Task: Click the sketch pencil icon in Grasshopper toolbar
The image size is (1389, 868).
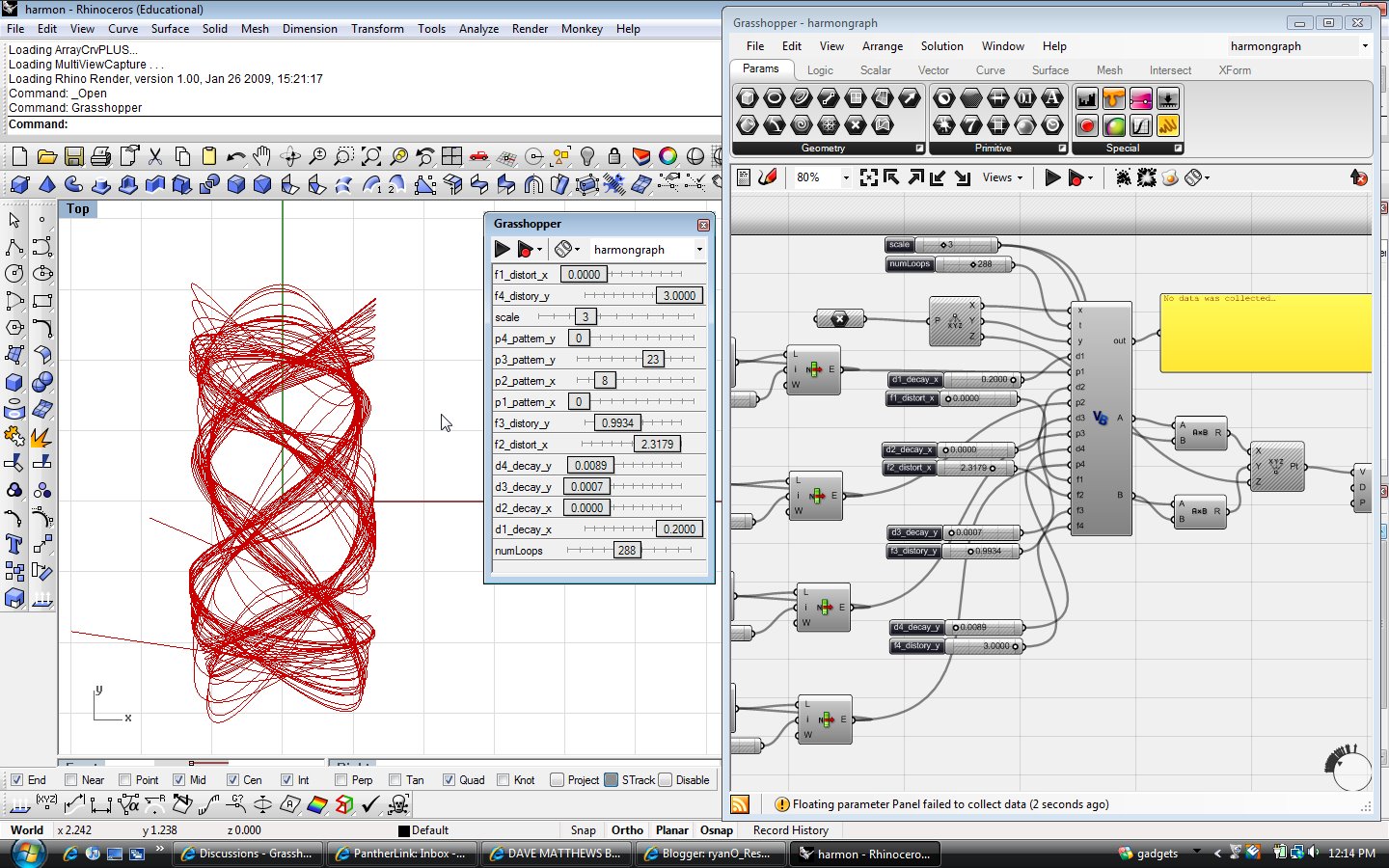Action: tap(769, 177)
